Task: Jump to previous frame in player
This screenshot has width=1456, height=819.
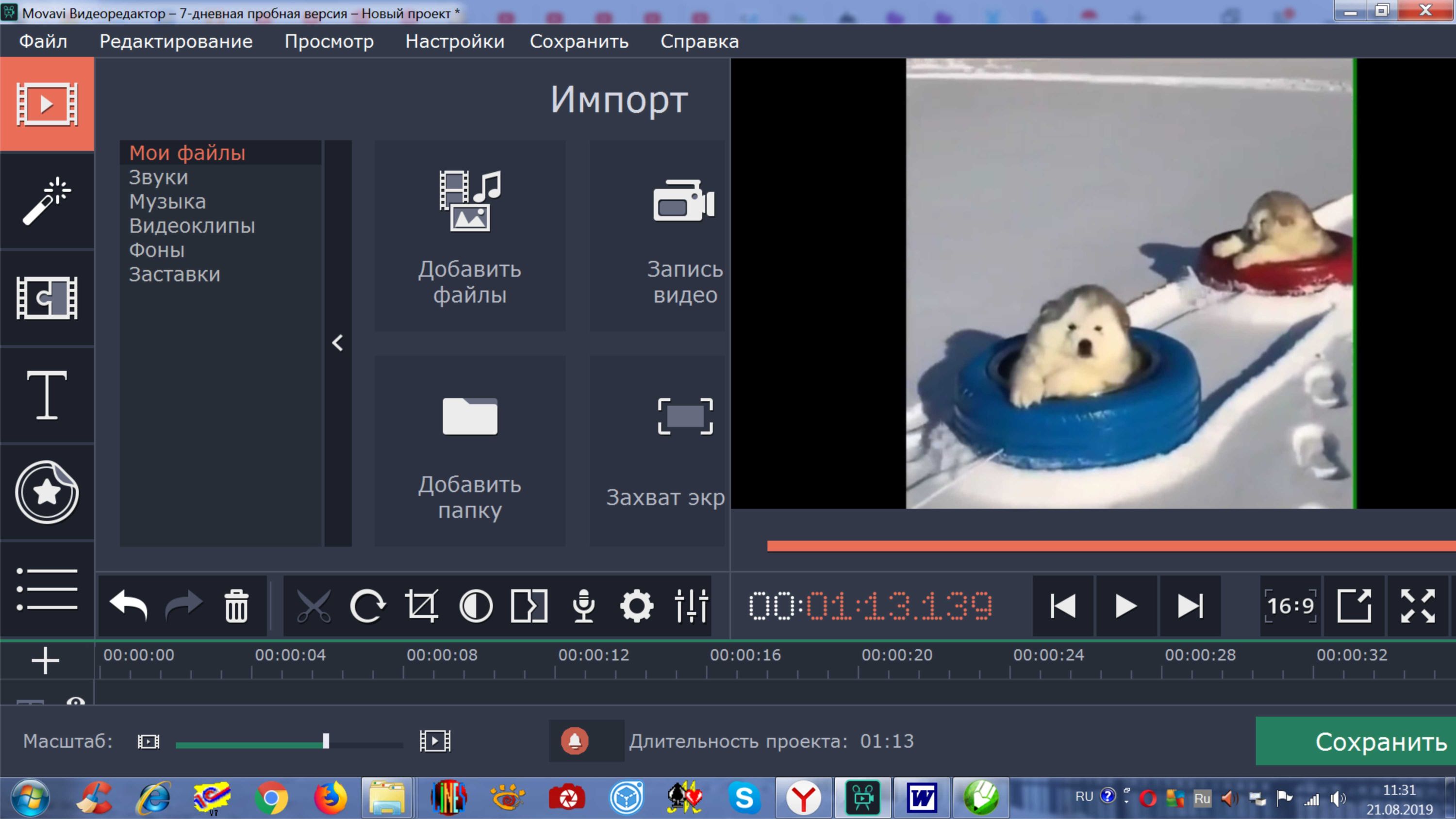Action: tap(1062, 606)
